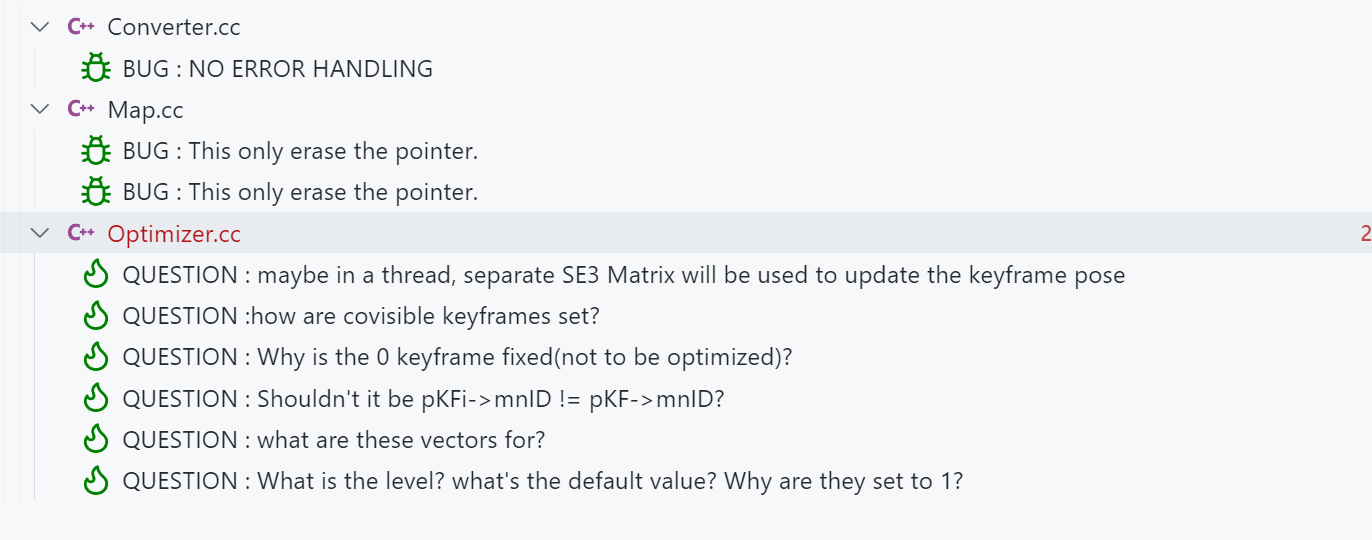Jump to 'What is the level' question
The image size is (1372, 540).
point(542,481)
